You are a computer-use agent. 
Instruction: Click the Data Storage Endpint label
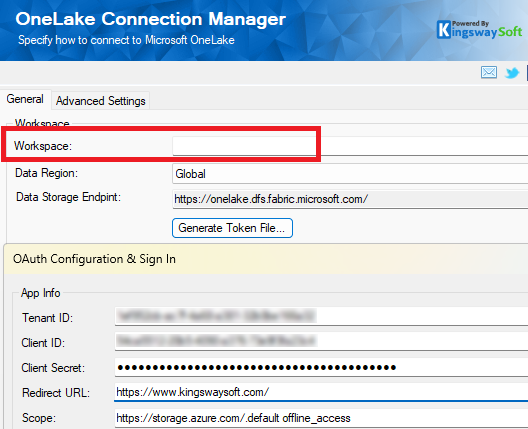[68, 197]
